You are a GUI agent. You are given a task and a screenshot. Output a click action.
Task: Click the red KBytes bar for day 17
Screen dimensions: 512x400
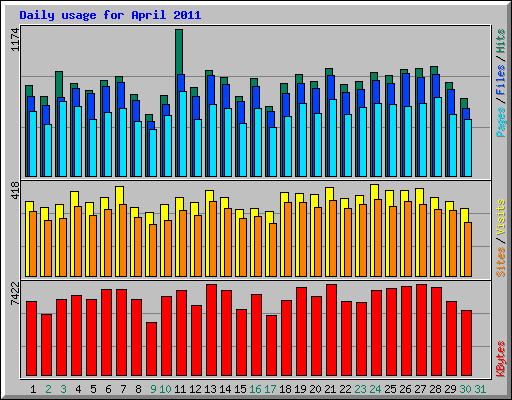point(271,345)
